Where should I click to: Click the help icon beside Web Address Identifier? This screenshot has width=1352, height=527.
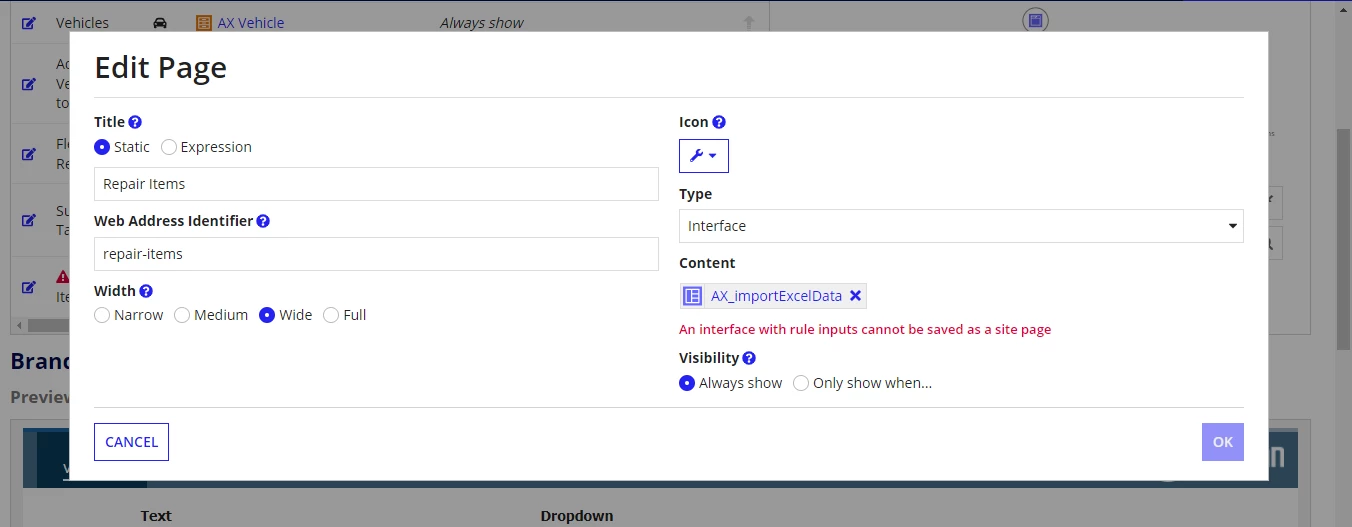pyautogui.click(x=263, y=221)
